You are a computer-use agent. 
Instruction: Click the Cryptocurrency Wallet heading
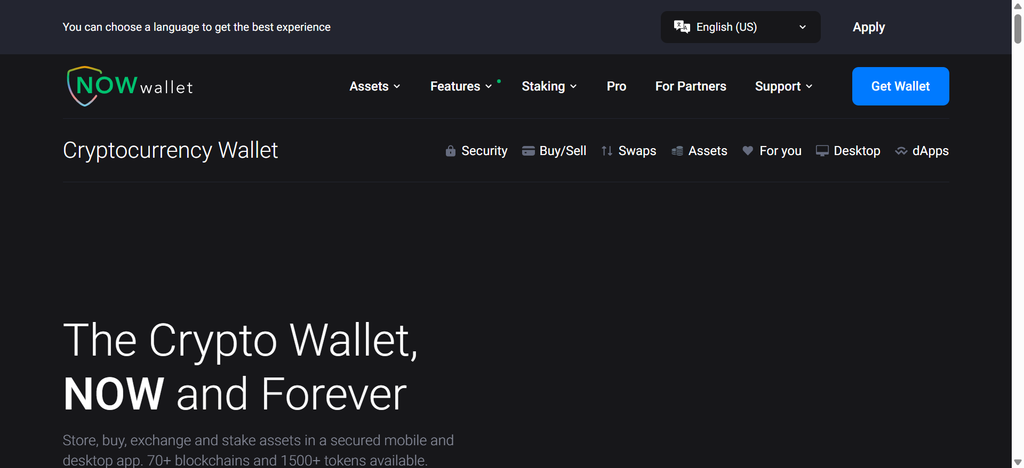click(x=170, y=150)
